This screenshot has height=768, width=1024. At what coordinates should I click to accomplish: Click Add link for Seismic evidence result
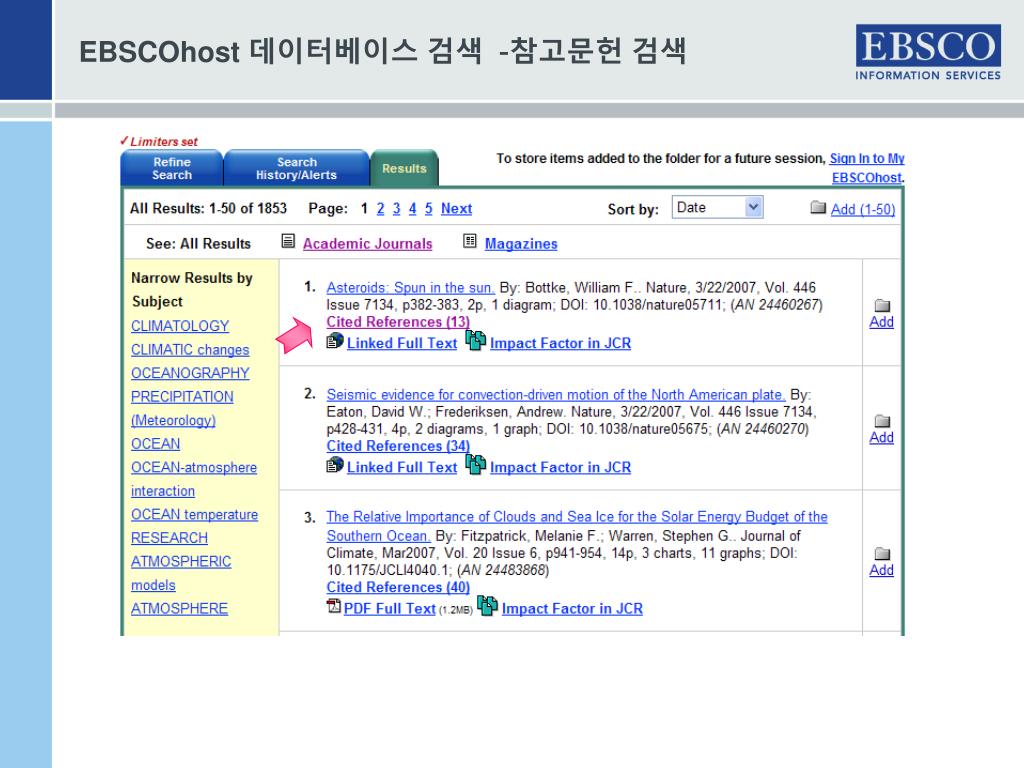coord(882,438)
